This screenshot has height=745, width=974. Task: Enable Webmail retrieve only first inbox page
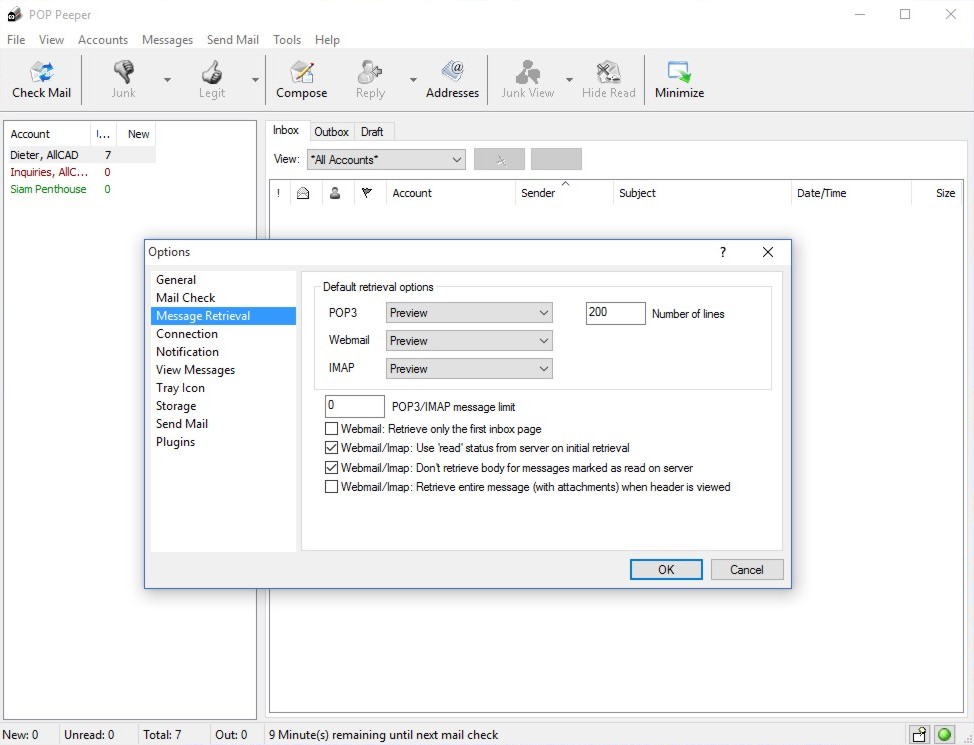332,429
